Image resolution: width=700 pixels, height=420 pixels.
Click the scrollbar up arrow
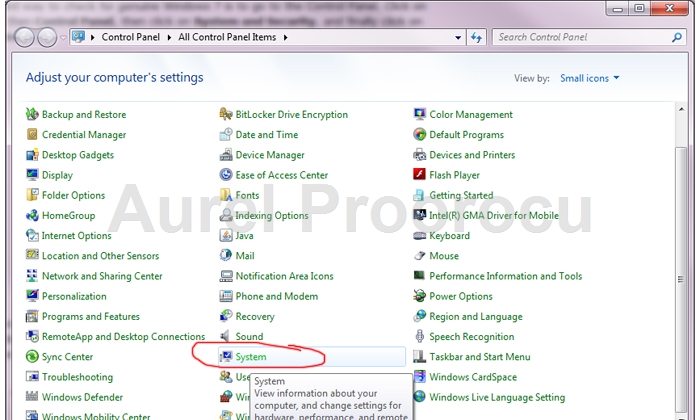point(681,109)
